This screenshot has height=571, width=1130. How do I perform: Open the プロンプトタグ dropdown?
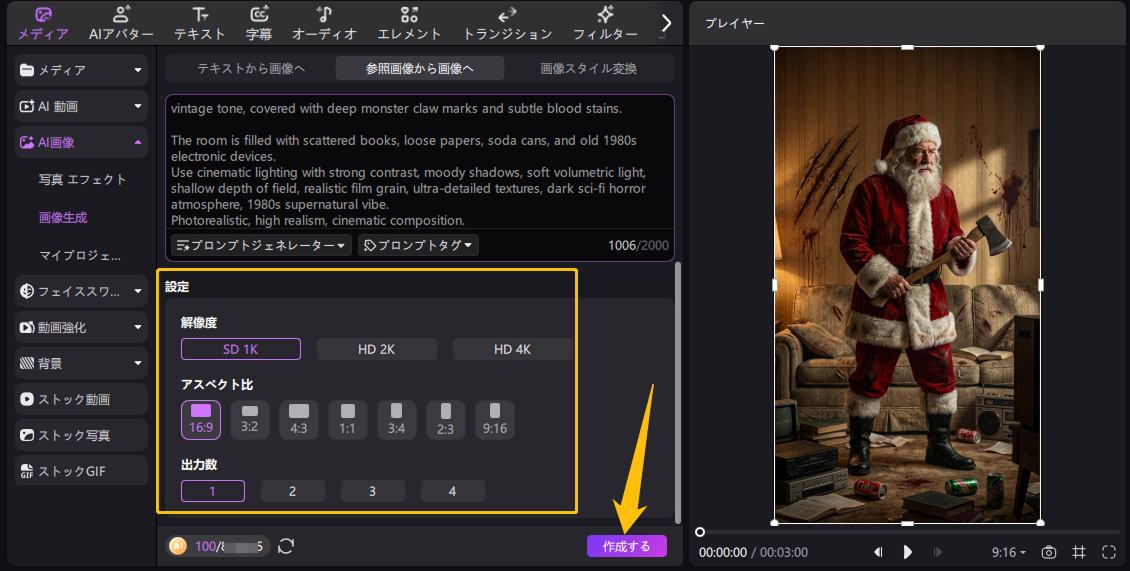pyautogui.click(x=418, y=245)
